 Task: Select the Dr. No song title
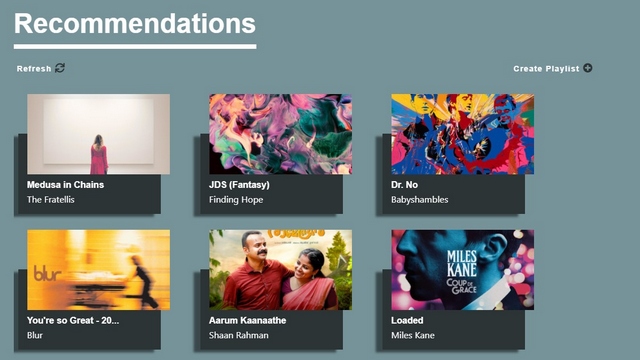pos(404,184)
